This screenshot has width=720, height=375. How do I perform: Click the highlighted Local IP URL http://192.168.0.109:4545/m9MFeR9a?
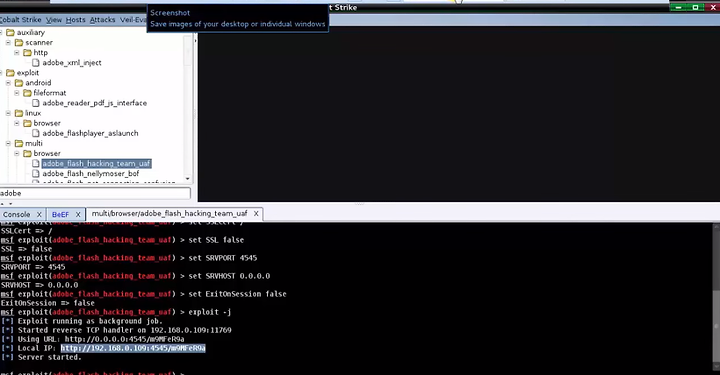(x=133, y=348)
